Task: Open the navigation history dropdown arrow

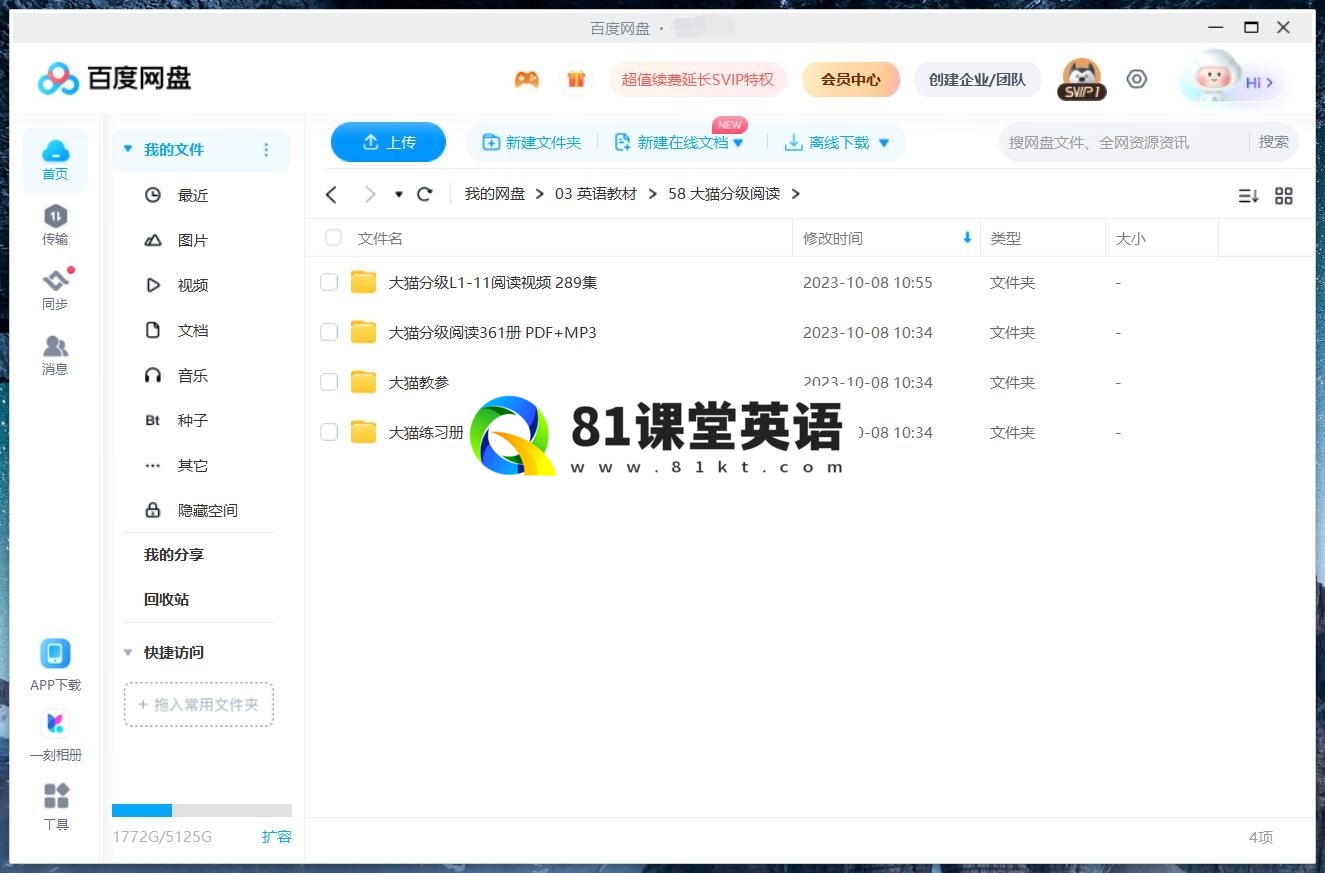Action: [399, 195]
